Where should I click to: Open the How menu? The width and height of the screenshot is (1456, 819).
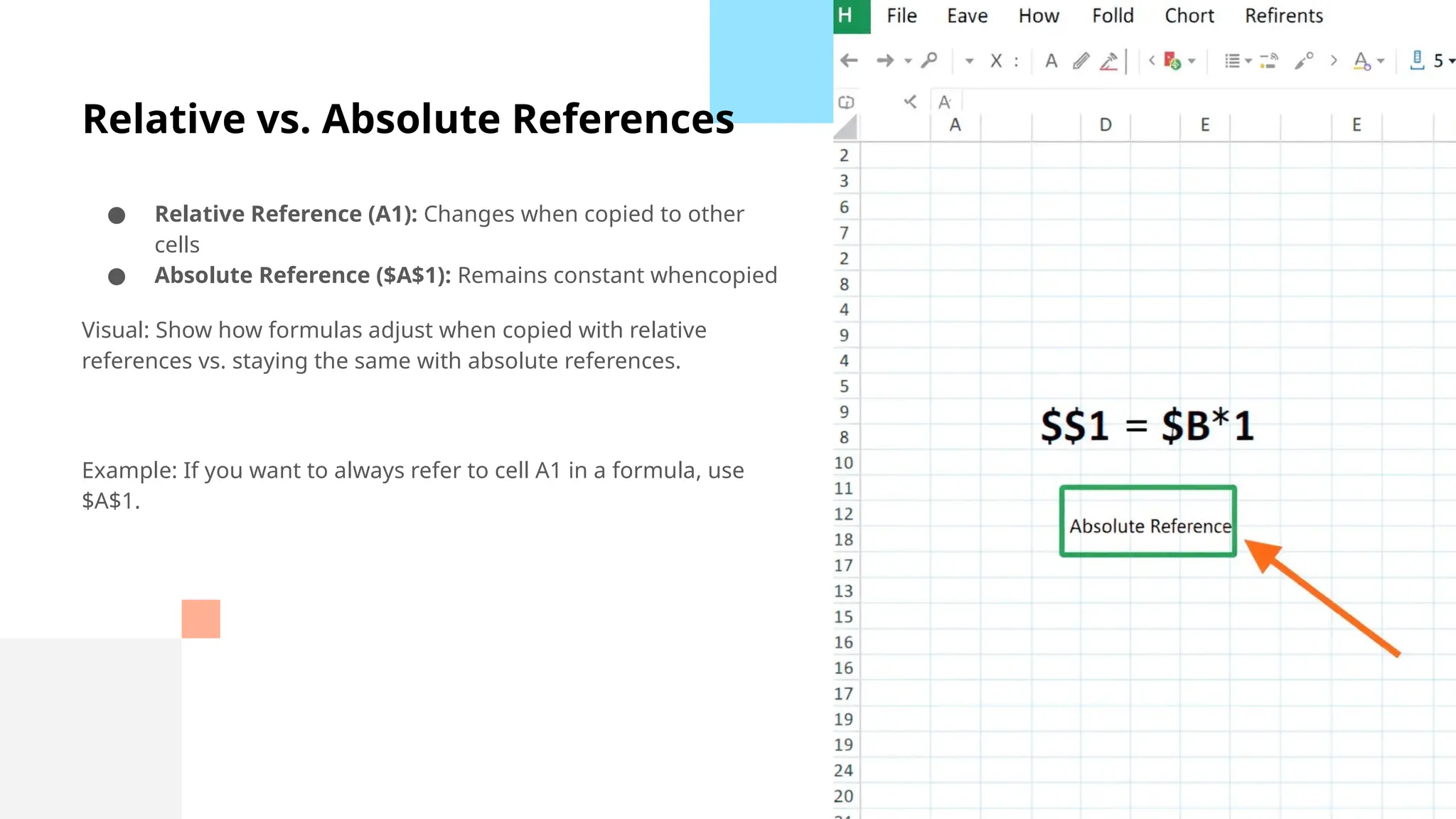pyautogui.click(x=1039, y=16)
